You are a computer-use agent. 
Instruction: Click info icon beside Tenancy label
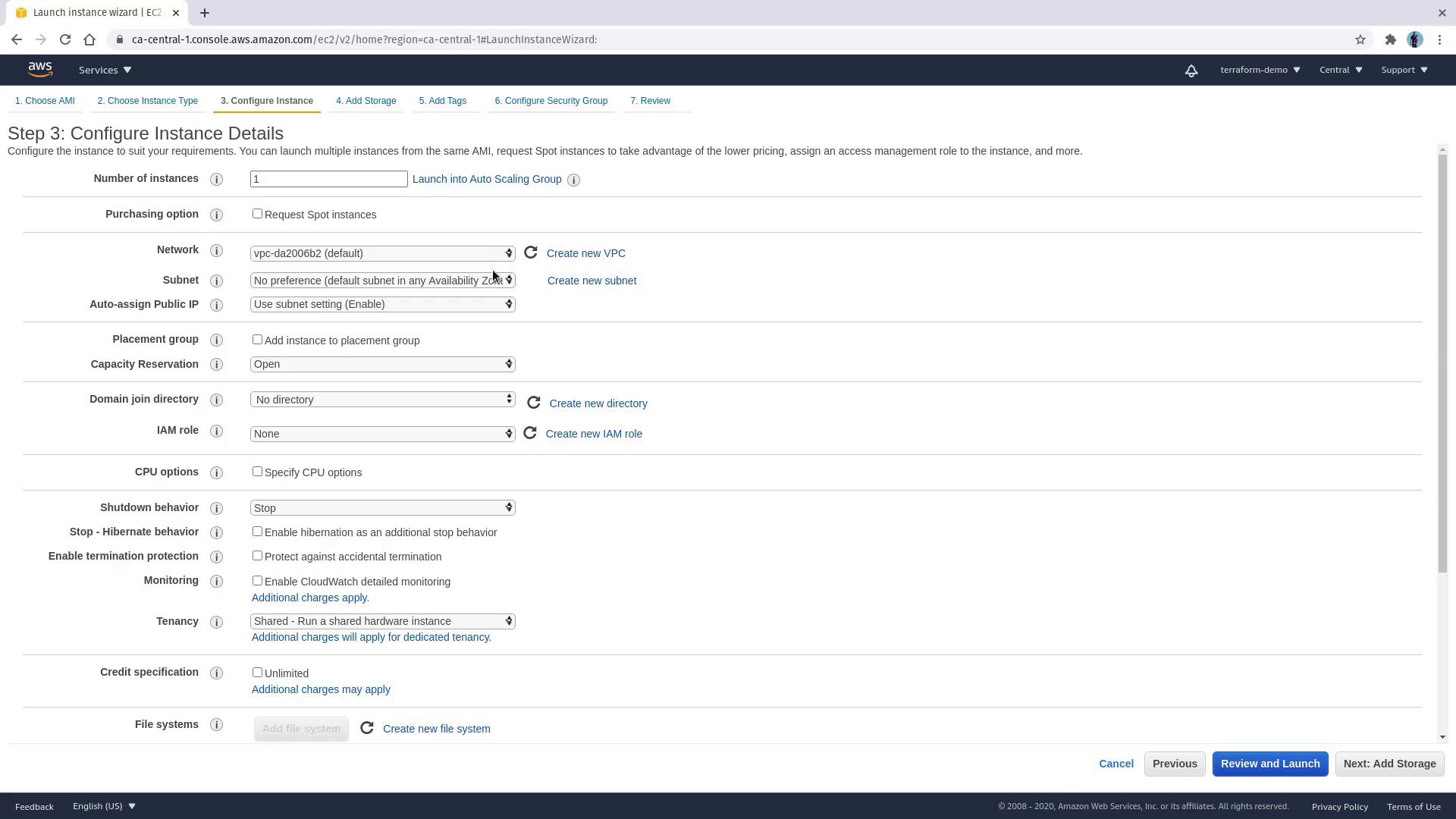216,622
